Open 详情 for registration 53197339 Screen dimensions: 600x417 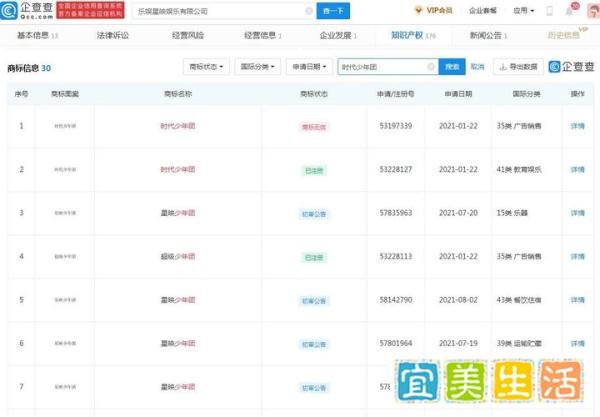pyautogui.click(x=577, y=126)
